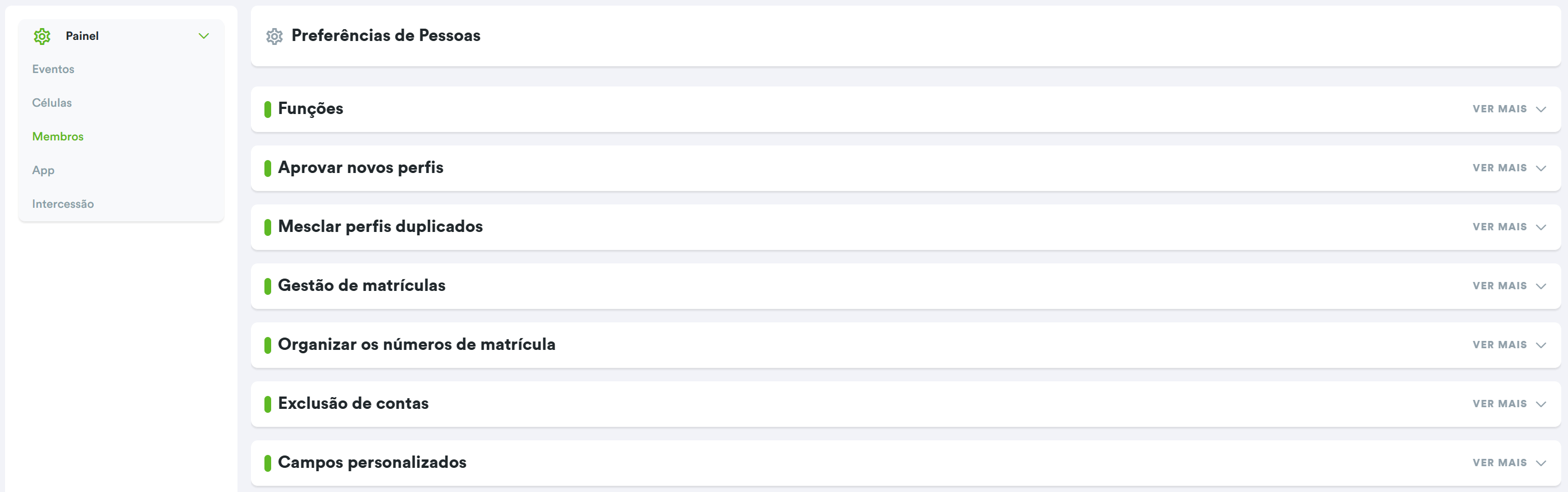This screenshot has height=492, width=1568.
Task: Expand the Funções section chevron
Action: (x=1540, y=110)
